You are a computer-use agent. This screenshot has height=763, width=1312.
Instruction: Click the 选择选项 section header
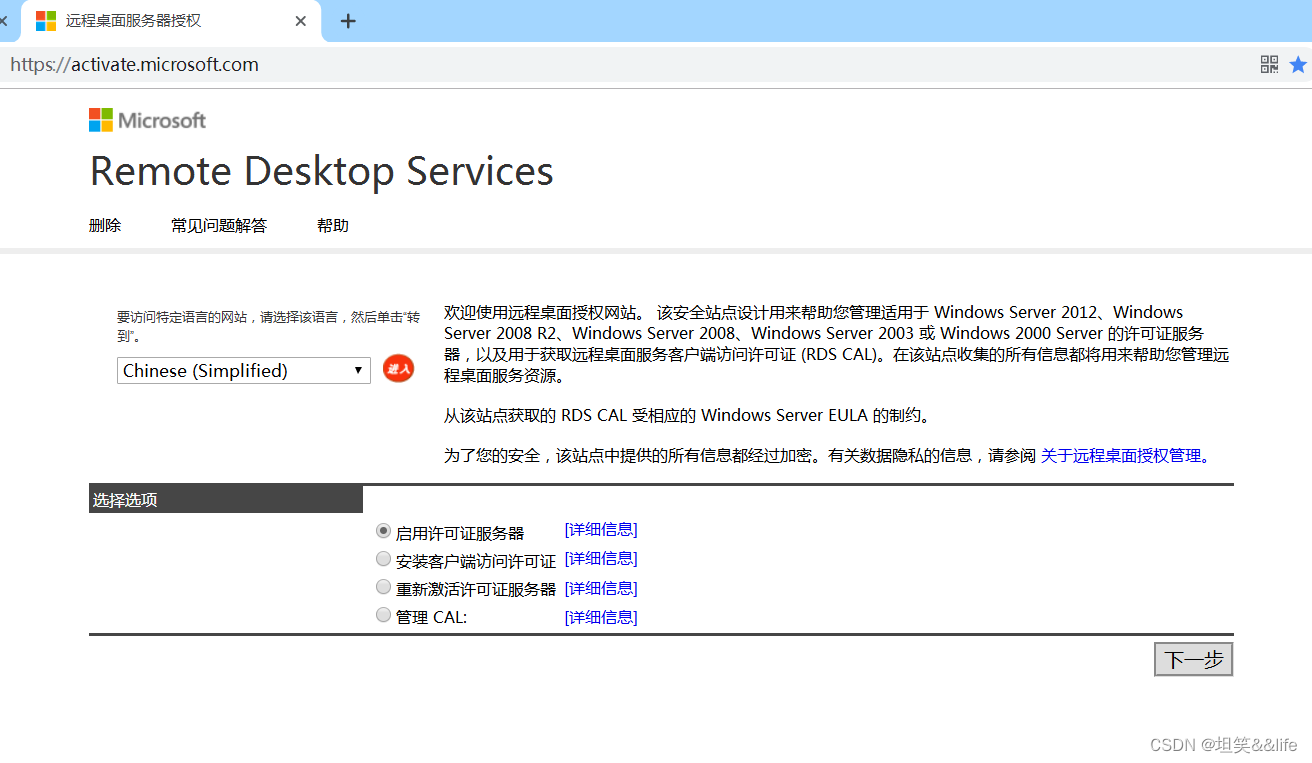pyautogui.click(x=226, y=500)
